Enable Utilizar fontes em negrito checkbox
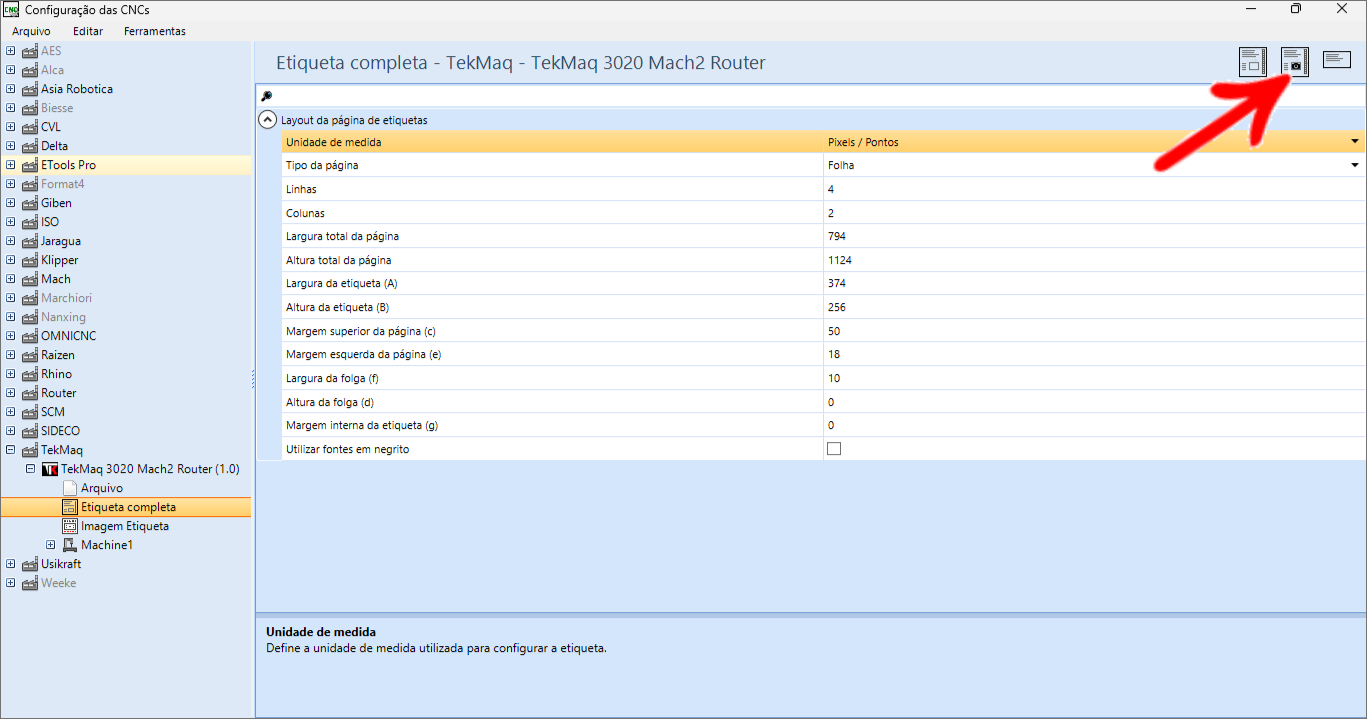 (834, 449)
